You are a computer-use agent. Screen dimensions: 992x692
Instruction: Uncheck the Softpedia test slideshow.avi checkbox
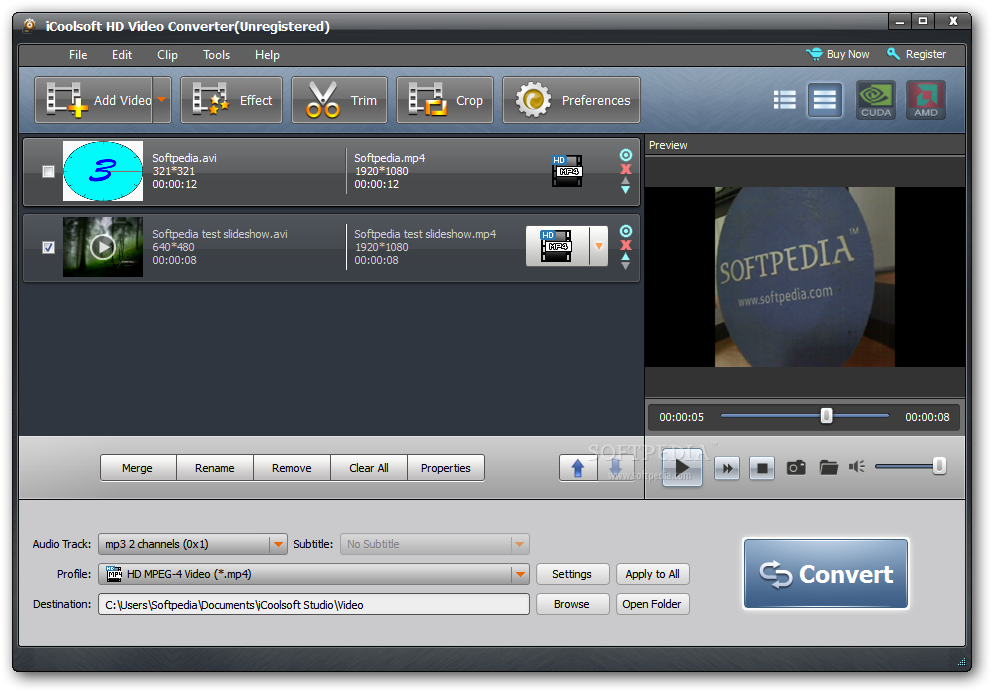48,247
